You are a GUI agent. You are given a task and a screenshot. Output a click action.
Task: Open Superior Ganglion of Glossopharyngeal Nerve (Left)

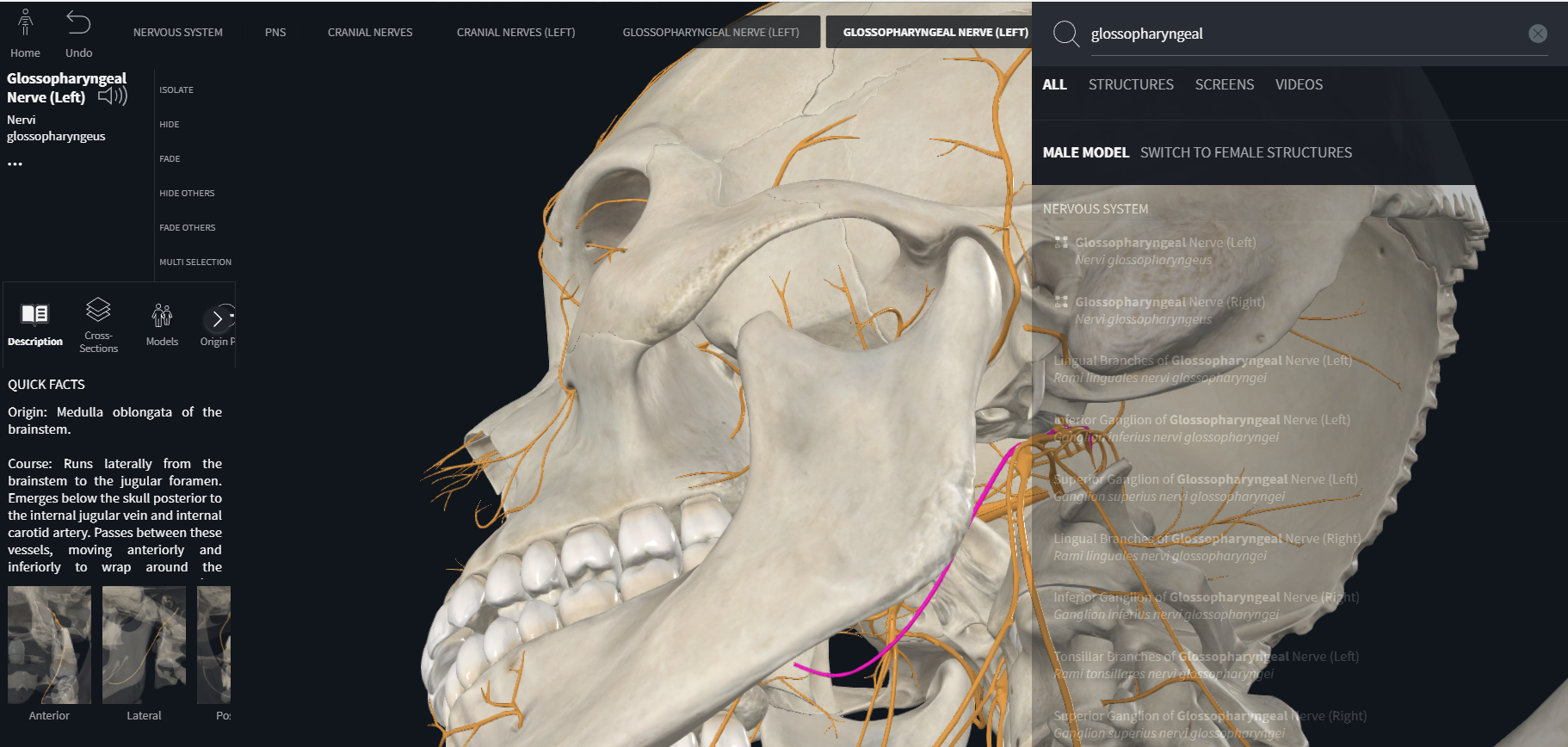(1205, 488)
